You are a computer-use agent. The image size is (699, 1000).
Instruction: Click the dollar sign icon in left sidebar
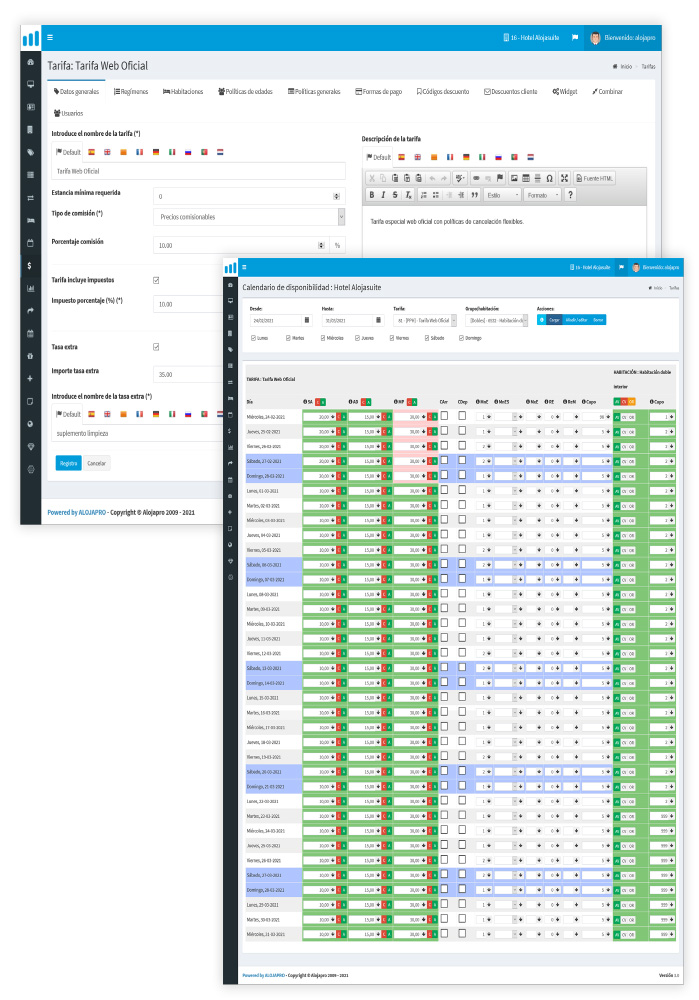[x=30, y=265]
